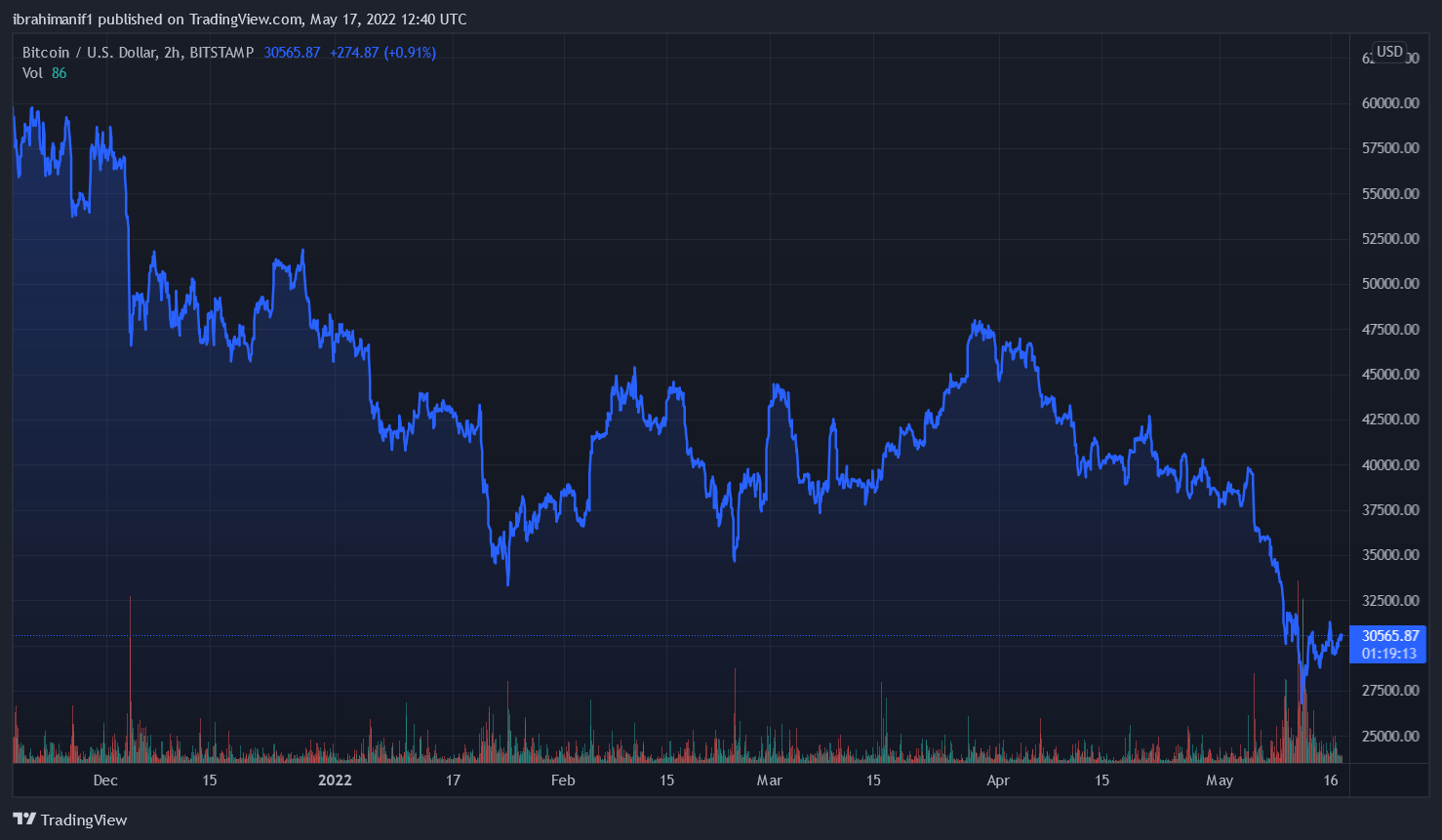Open the USD currency selector
The height and width of the screenshot is (840, 1442).
pyautogui.click(x=1389, y=52)
